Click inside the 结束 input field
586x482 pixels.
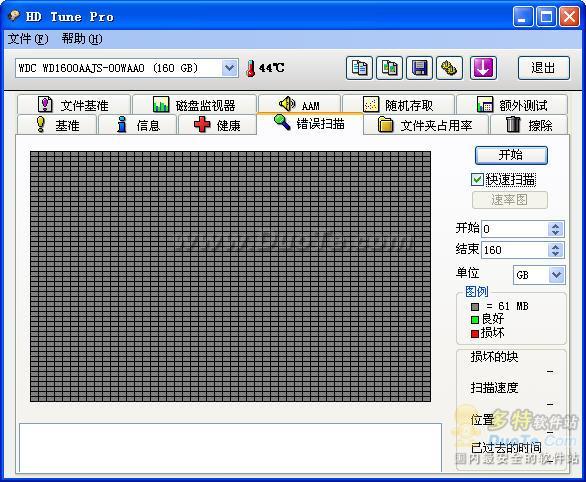point(515,250)
